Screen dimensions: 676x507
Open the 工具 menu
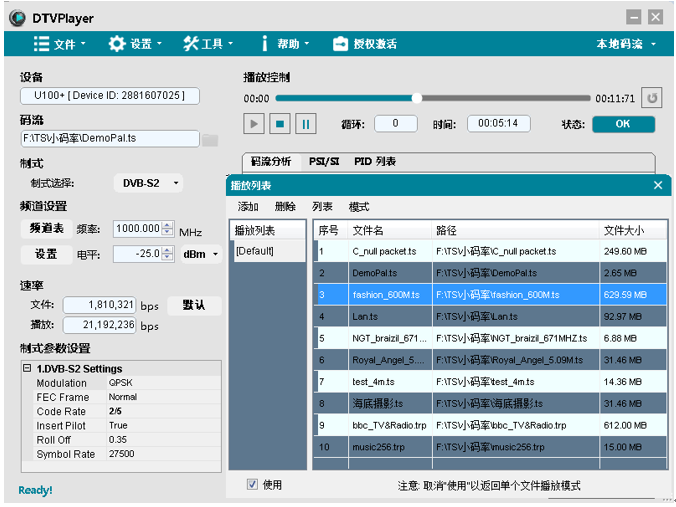208,44
